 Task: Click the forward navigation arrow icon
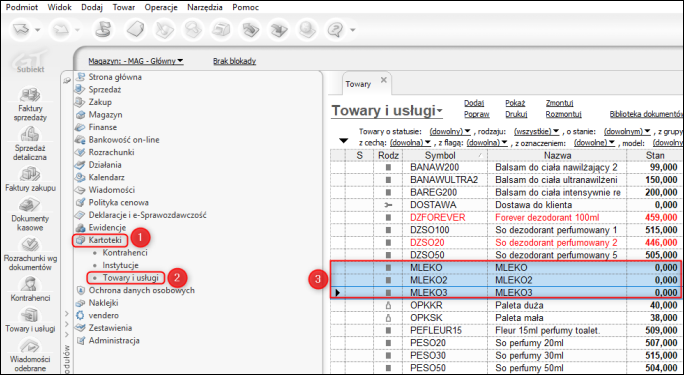pos(60,30)
